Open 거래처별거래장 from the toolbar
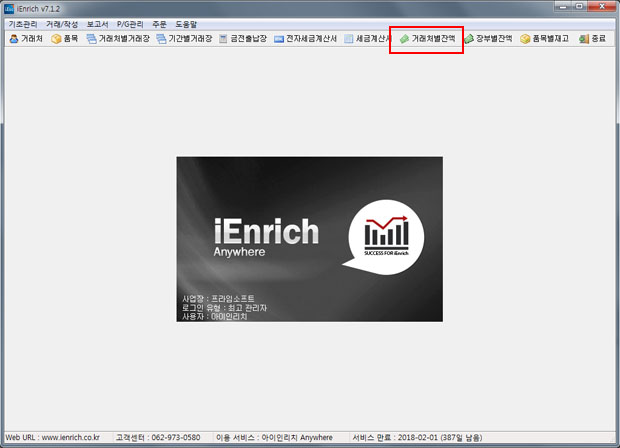The height and width of the screenshot is (448, 620). click(117, 39)
